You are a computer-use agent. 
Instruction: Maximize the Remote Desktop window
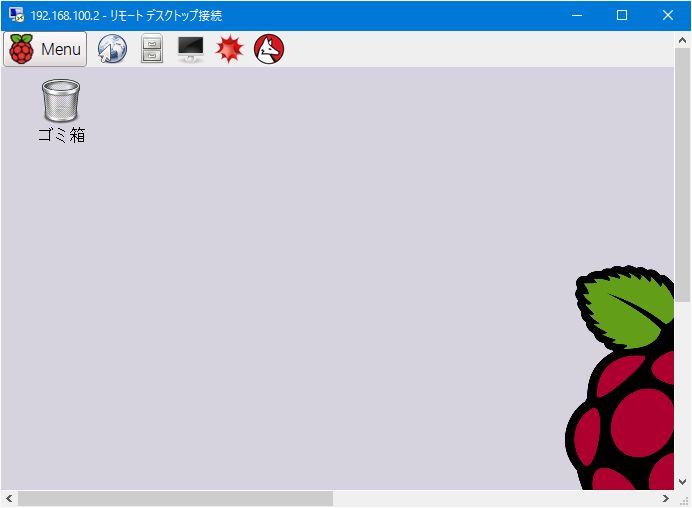(x=622, y=15)
